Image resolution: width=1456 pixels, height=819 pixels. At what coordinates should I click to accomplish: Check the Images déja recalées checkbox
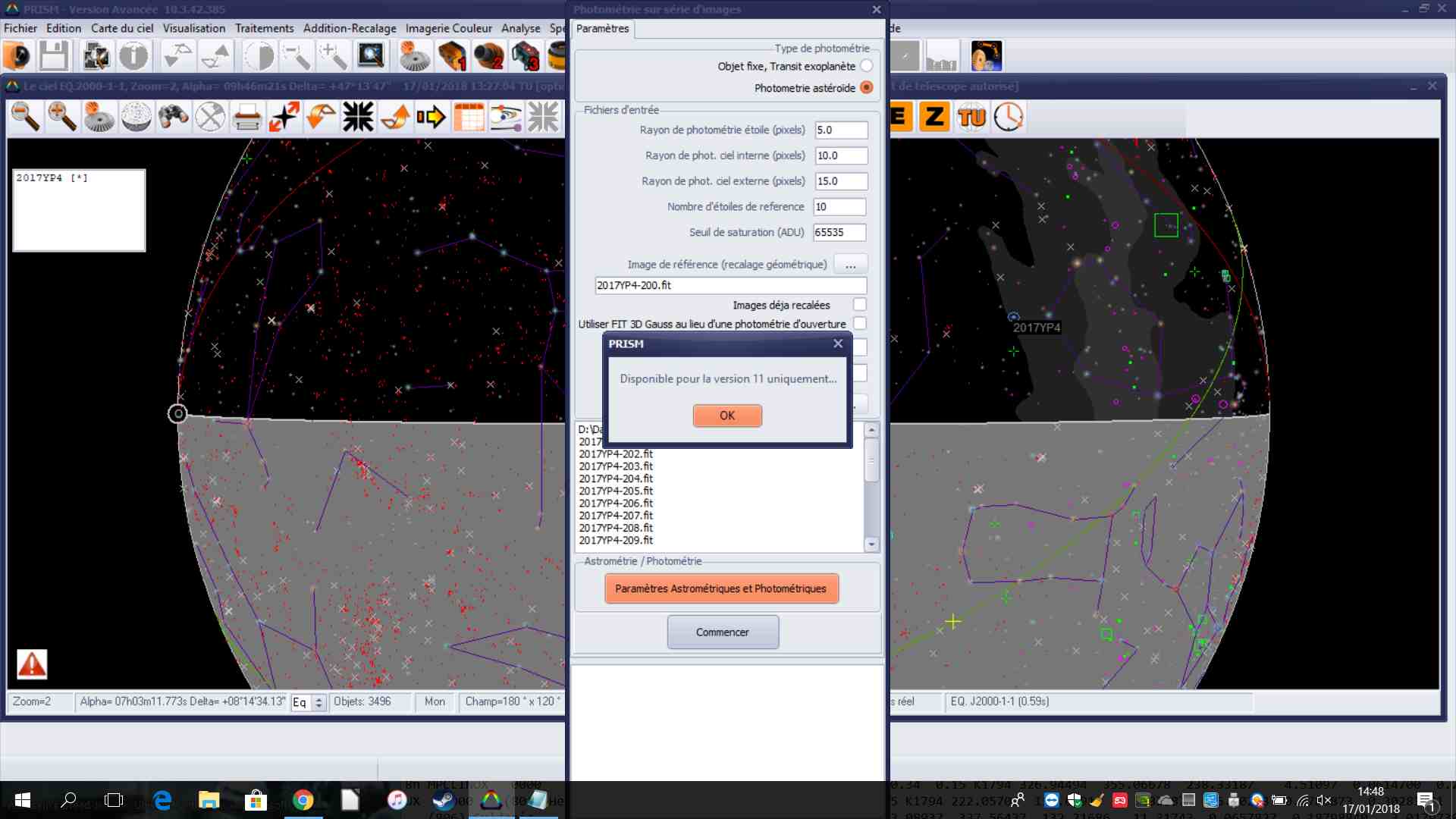coord(859,305)
